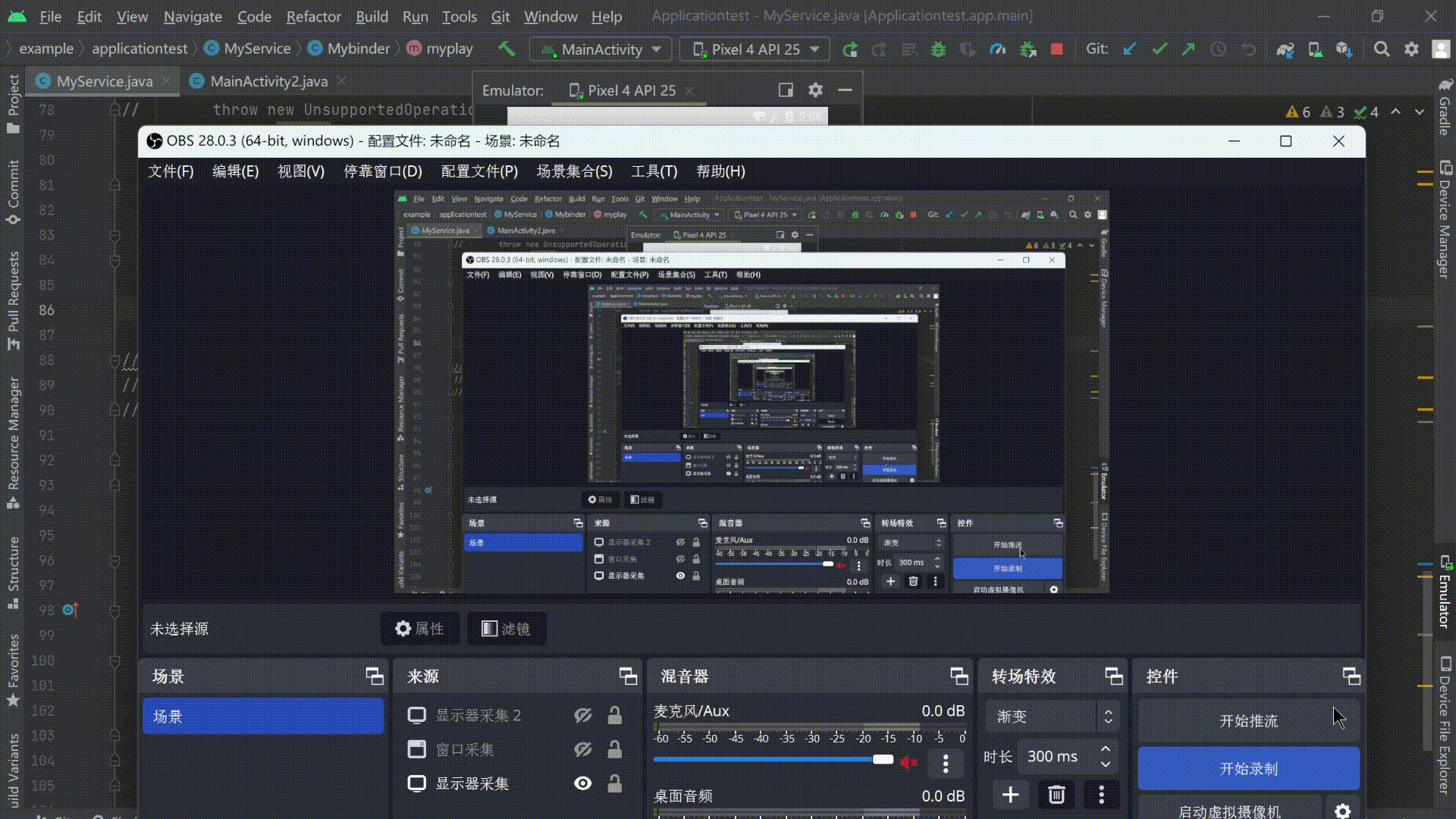1456x819 pixels.
Task: Open the Project tool window
Action: (13, 104)
